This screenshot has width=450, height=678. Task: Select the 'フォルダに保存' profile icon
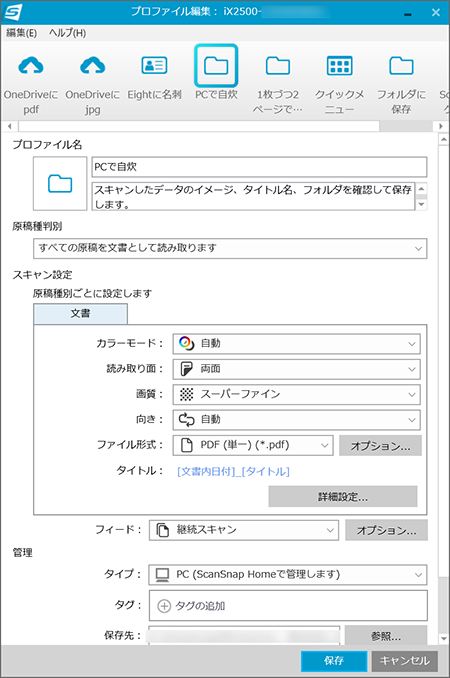click(x=401, y=66)
